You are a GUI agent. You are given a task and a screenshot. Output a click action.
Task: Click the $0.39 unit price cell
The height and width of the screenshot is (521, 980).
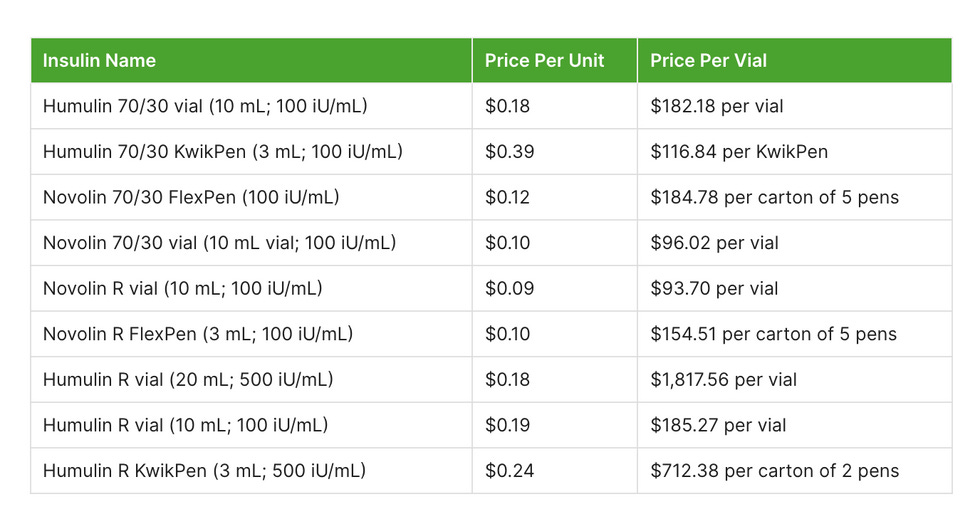tap(509, 152)
